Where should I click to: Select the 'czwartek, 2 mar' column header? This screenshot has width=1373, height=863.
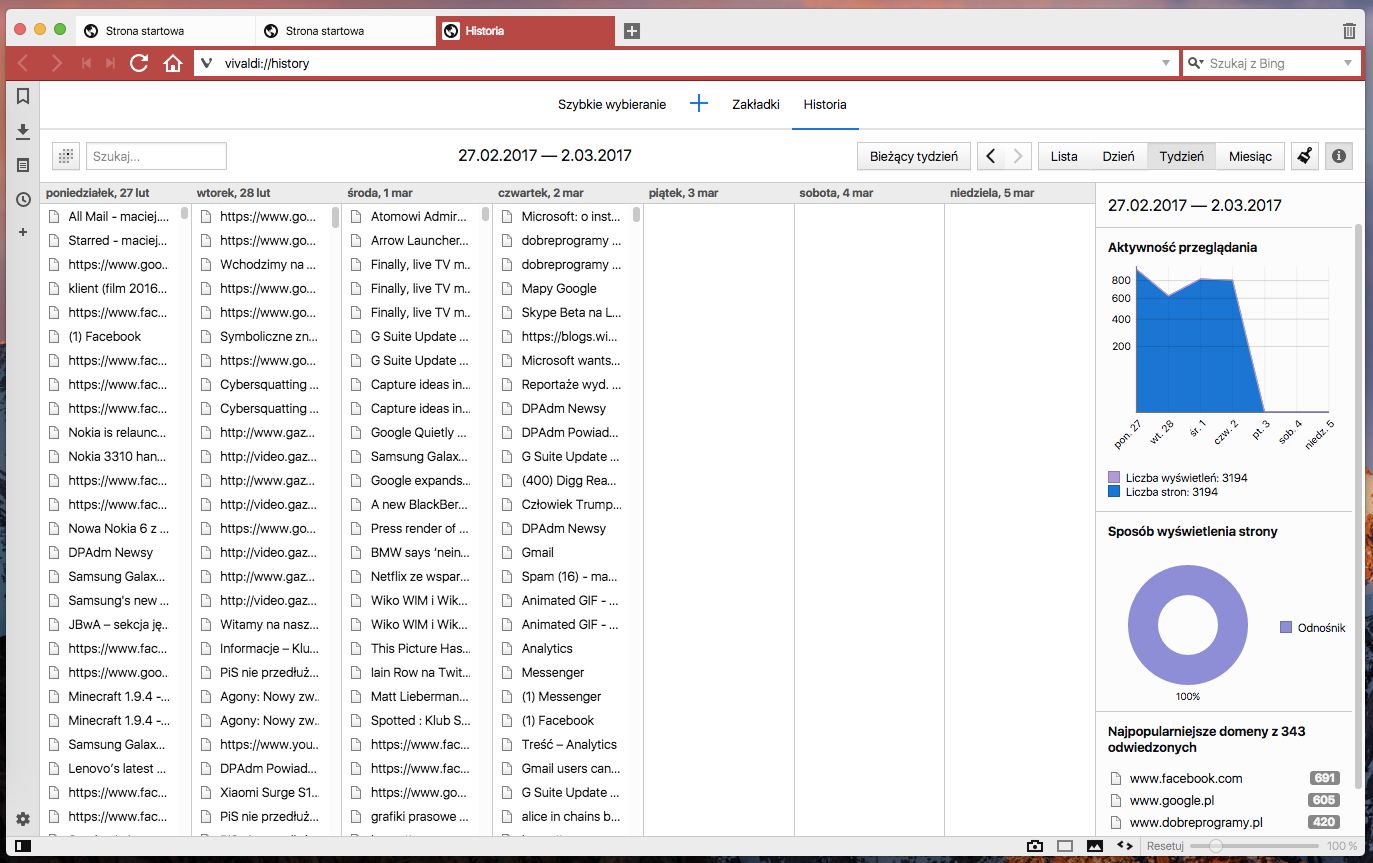[568, 192]
